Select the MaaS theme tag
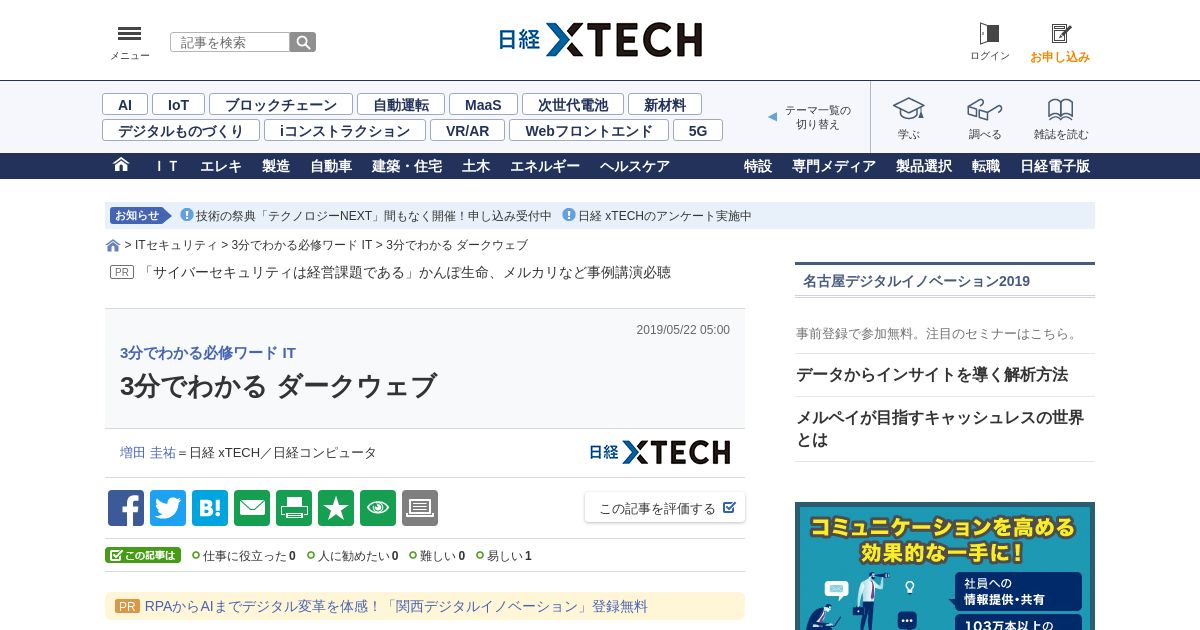The width and height of the screenshot is (1200, 630). click(483, 104)
